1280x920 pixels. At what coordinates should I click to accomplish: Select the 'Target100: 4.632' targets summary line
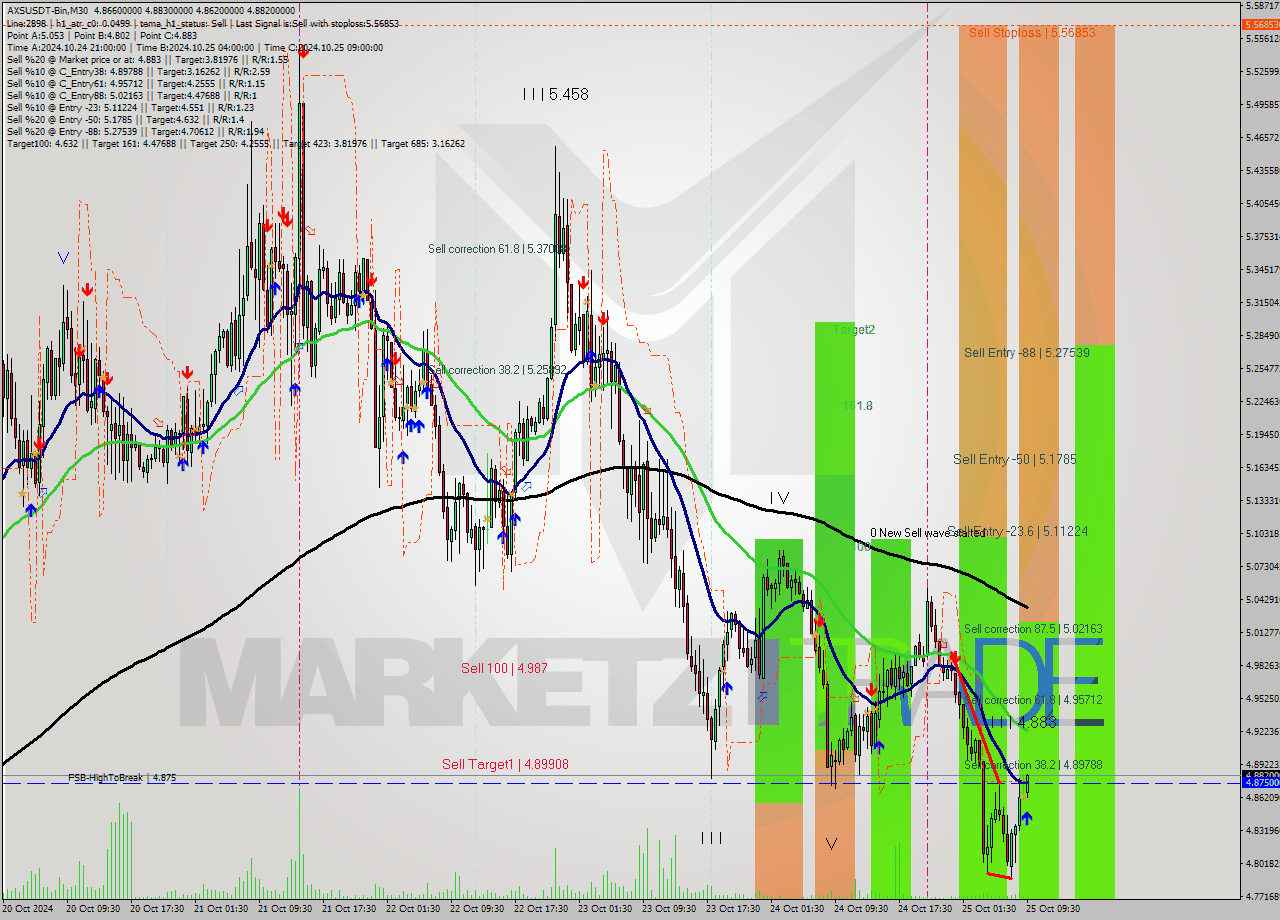(235, 144)
